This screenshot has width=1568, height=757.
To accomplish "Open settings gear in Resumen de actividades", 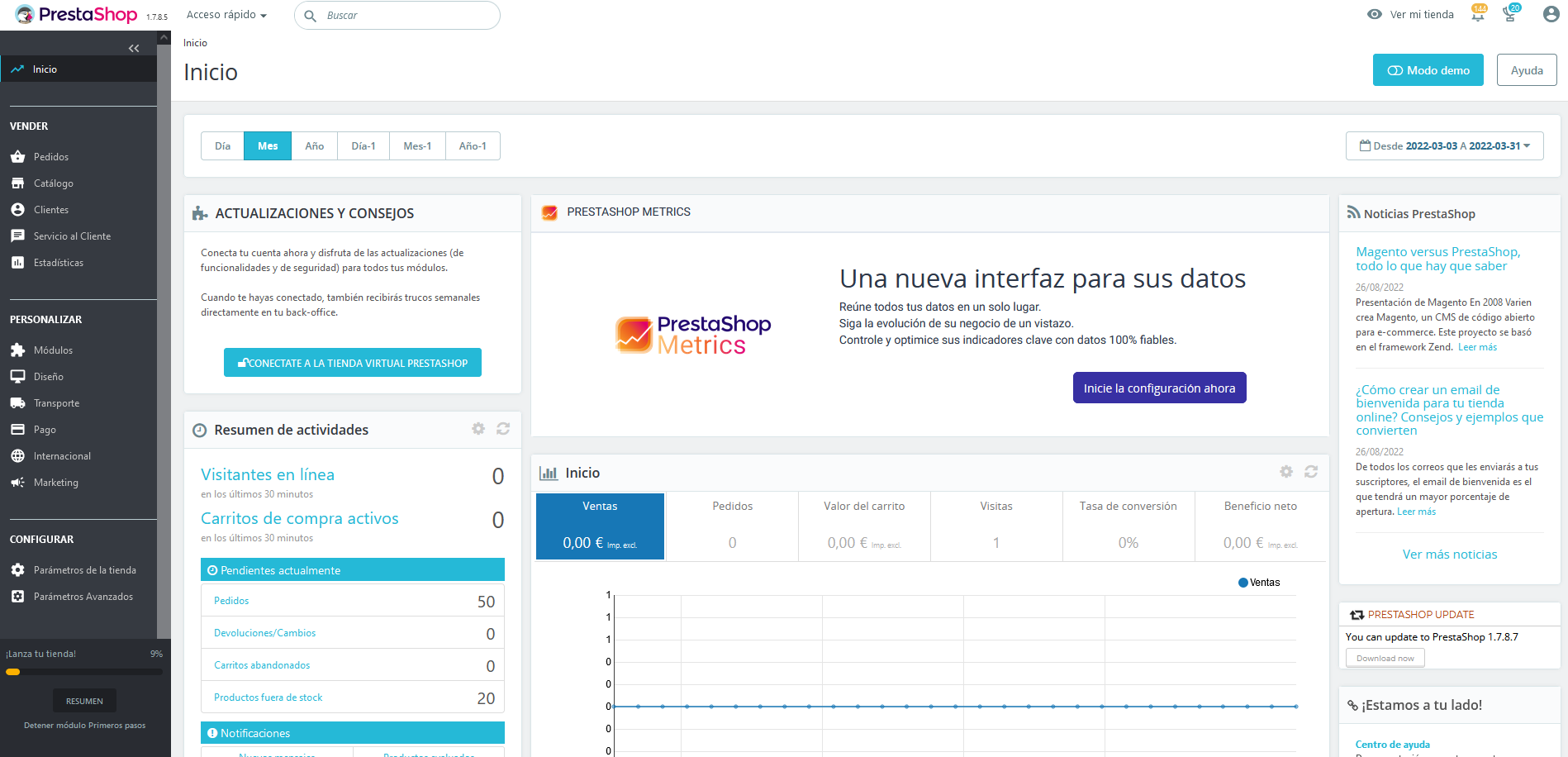I will click(x=478, y=428).
